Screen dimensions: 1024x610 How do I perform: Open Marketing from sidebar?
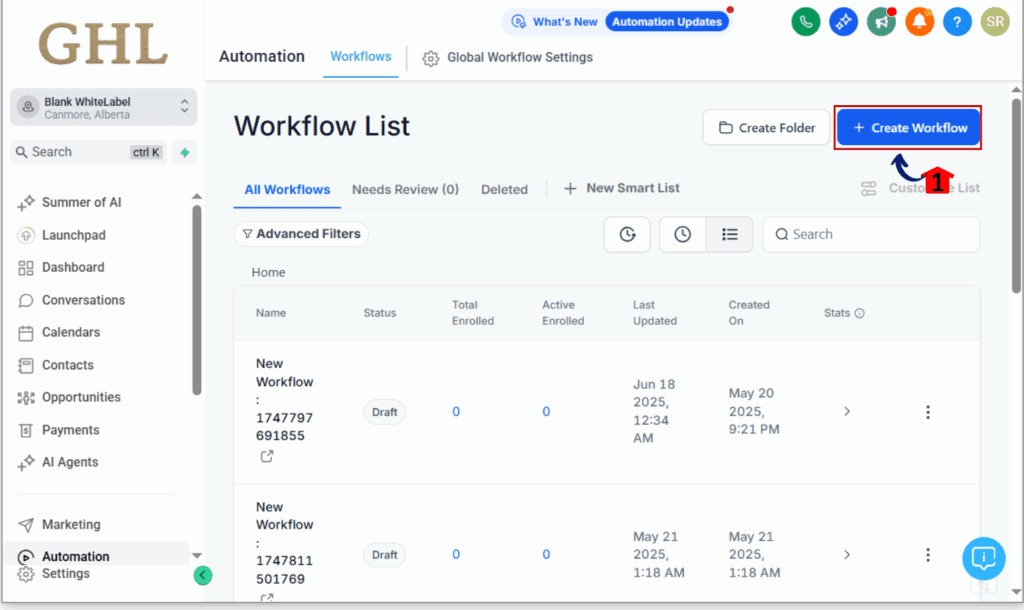point(71,524)
